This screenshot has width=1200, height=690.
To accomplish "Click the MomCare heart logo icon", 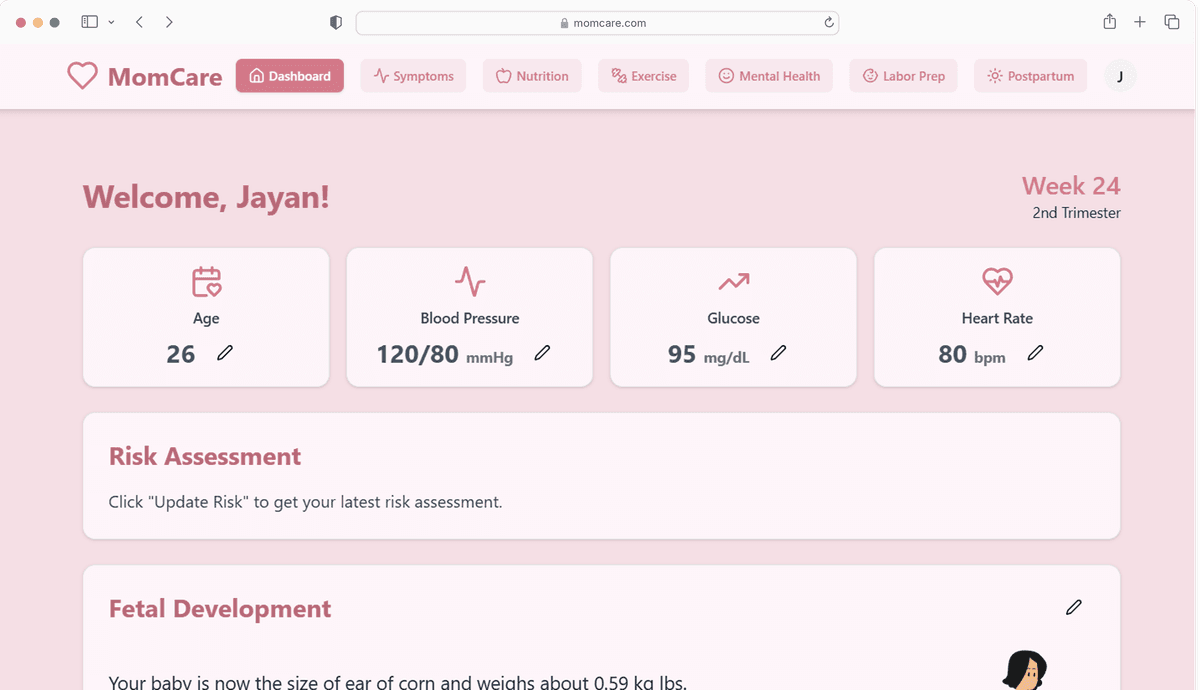I will (x=82, y=76).
